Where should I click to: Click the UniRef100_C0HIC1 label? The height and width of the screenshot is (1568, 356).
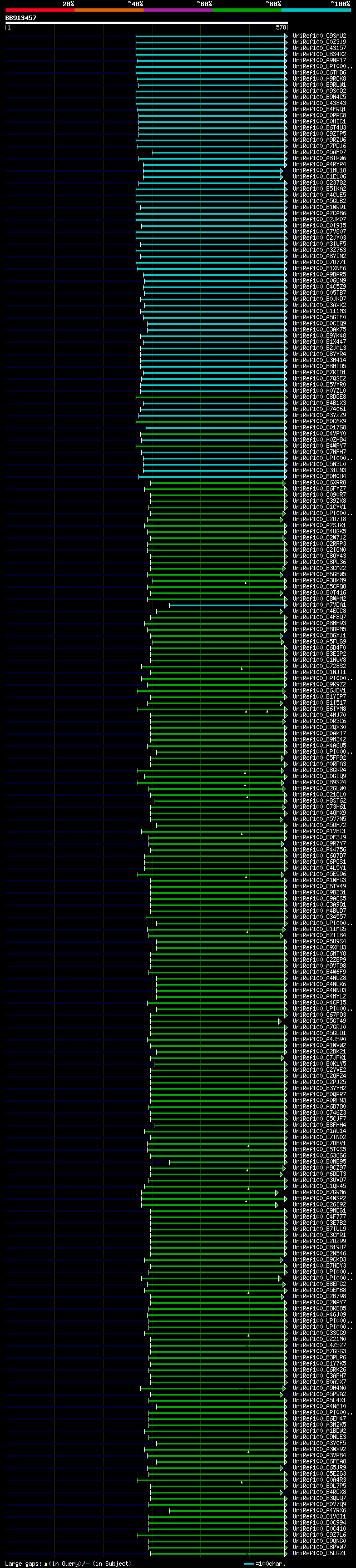coord(319,121)
